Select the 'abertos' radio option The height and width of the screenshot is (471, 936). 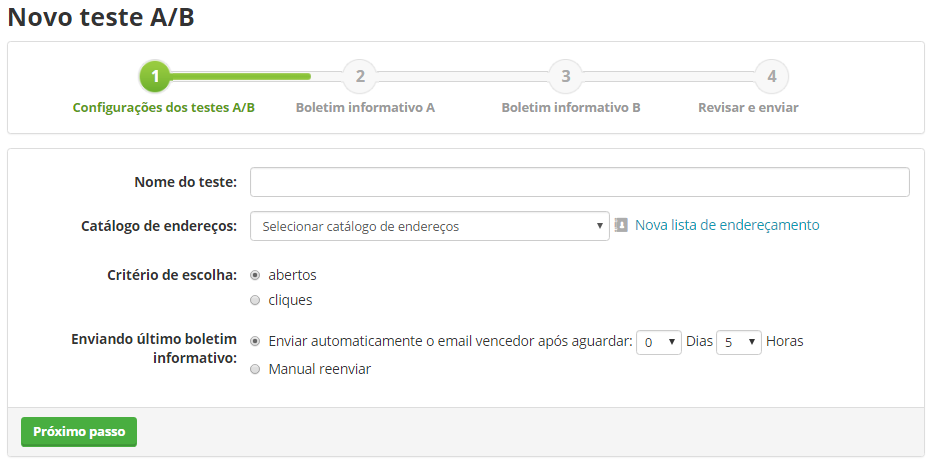(x=255, y=275)
